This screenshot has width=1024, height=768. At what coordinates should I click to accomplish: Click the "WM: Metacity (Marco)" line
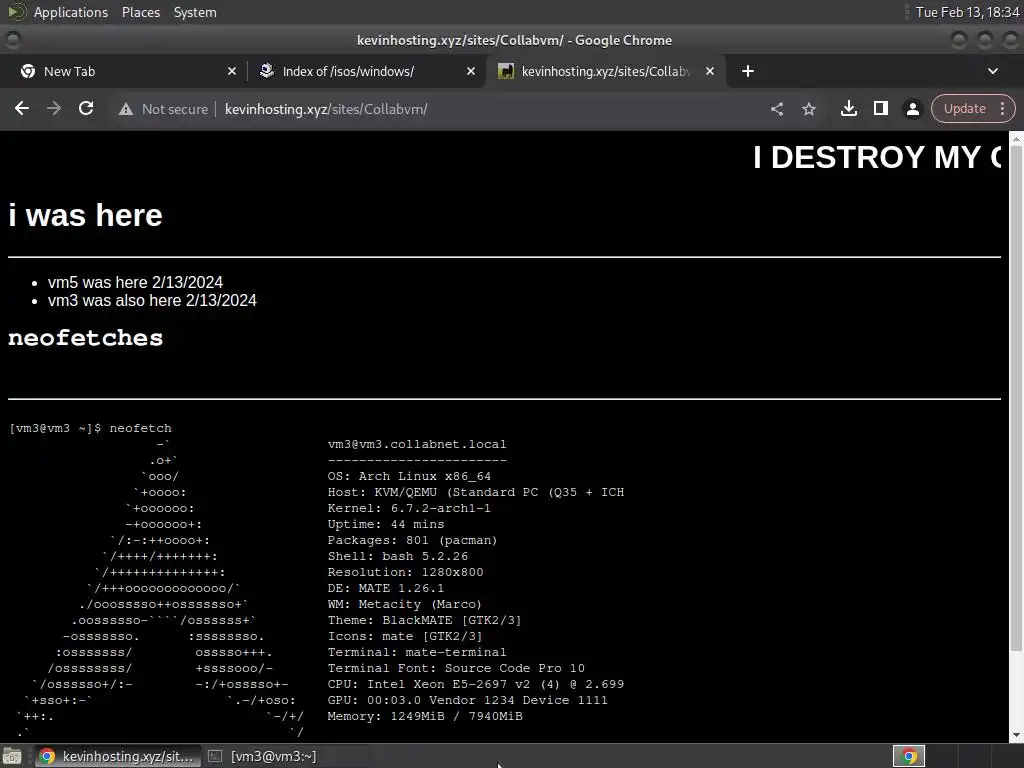[404, 604]
